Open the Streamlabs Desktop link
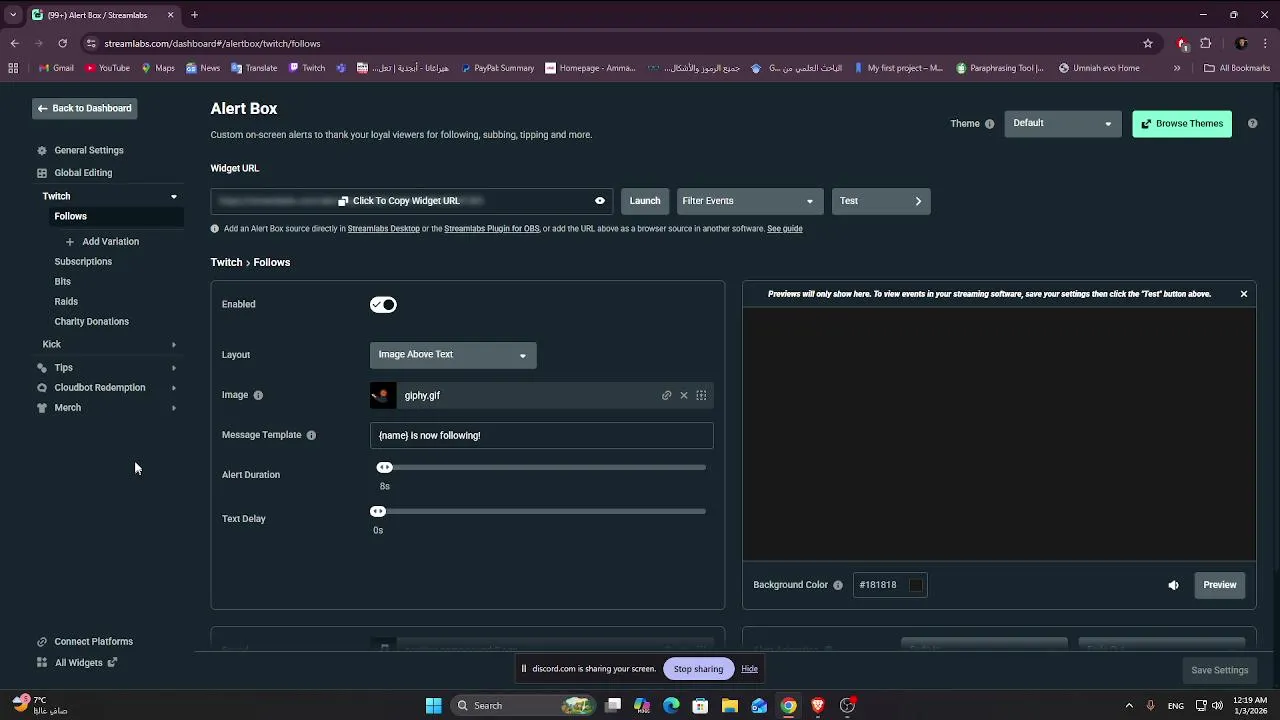The image size is (1280, 720). click(383, 229)
